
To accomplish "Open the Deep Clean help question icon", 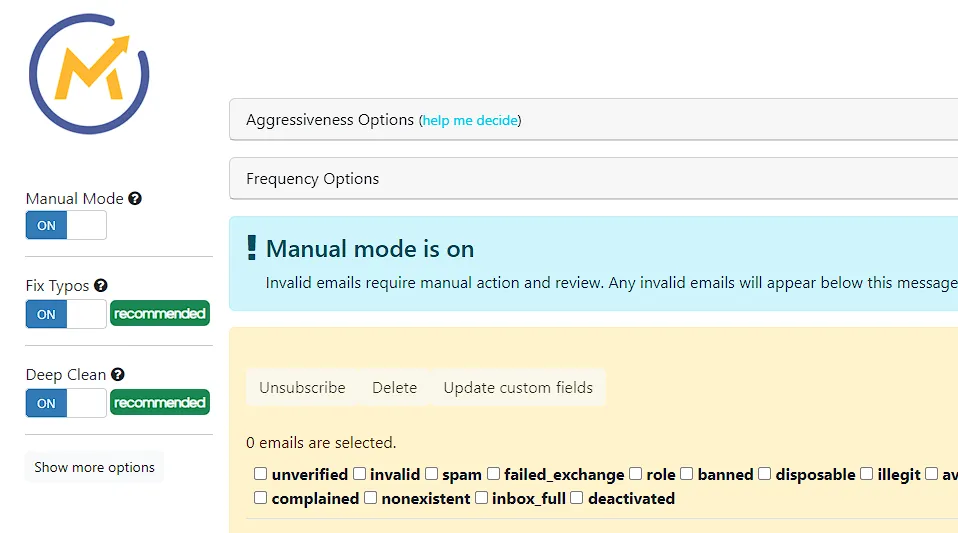I will (118, 375).
